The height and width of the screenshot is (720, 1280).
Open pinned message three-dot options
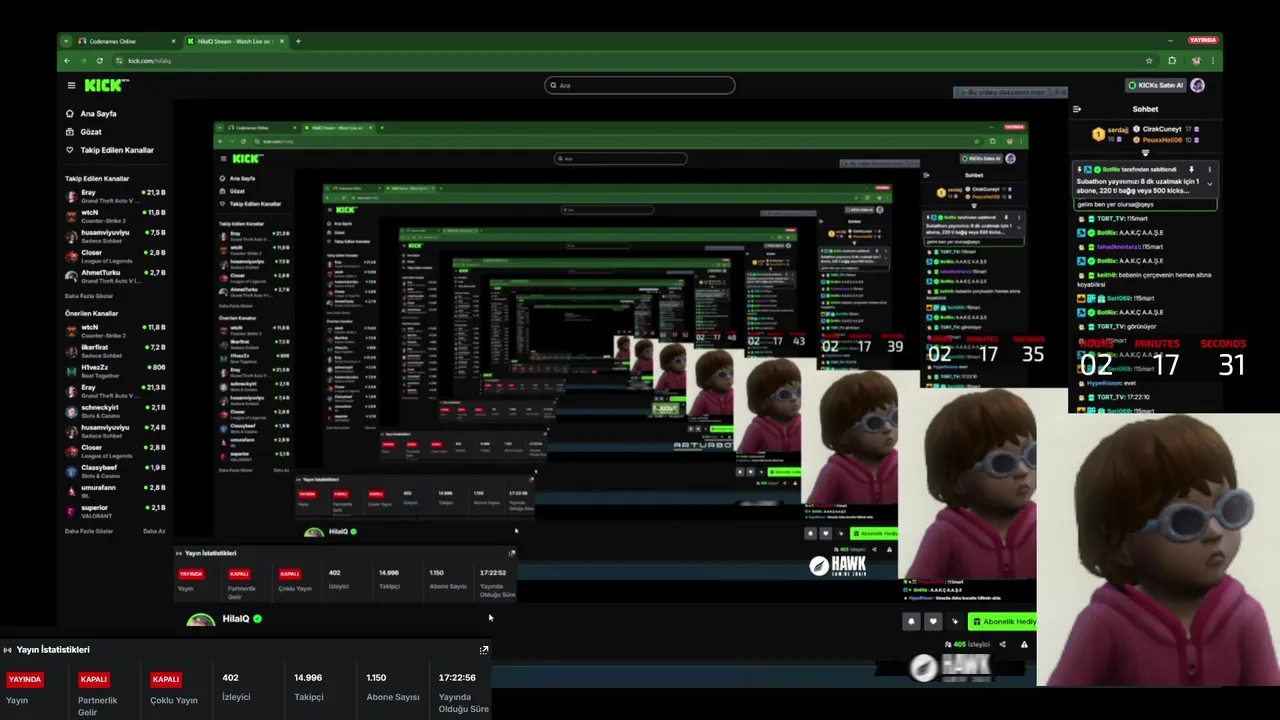(x=1209, y=169)
